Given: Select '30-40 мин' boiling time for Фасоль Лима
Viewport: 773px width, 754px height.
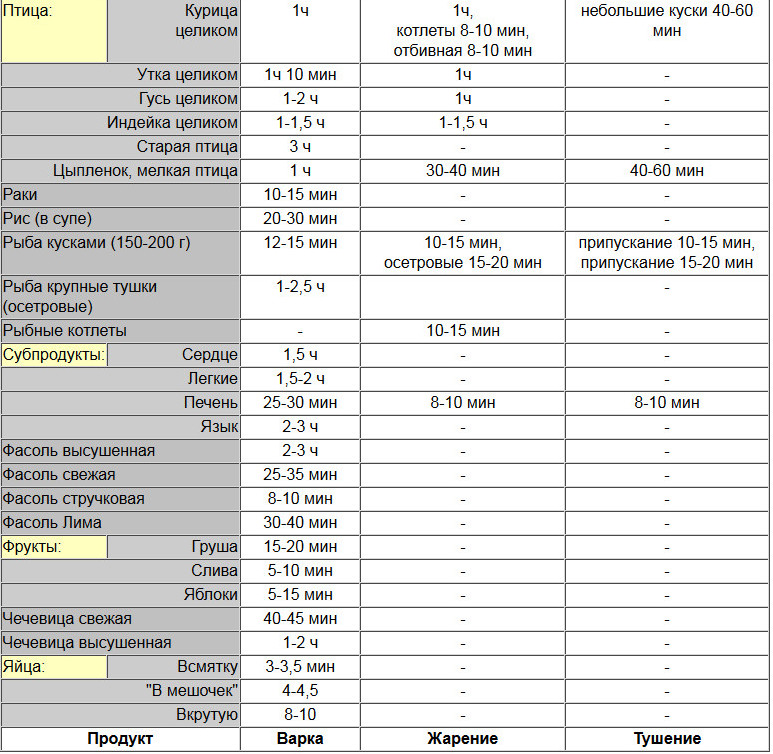Looking at the screenshot, I should [x=300, y=523].
